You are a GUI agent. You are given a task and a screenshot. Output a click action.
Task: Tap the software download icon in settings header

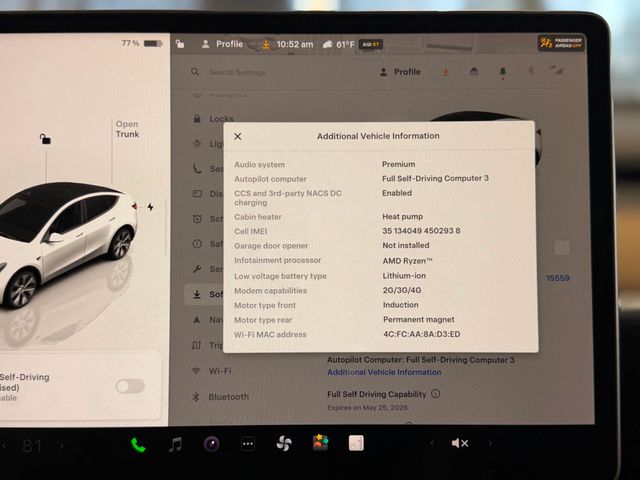pyautogui.click(x=445, y=72)
